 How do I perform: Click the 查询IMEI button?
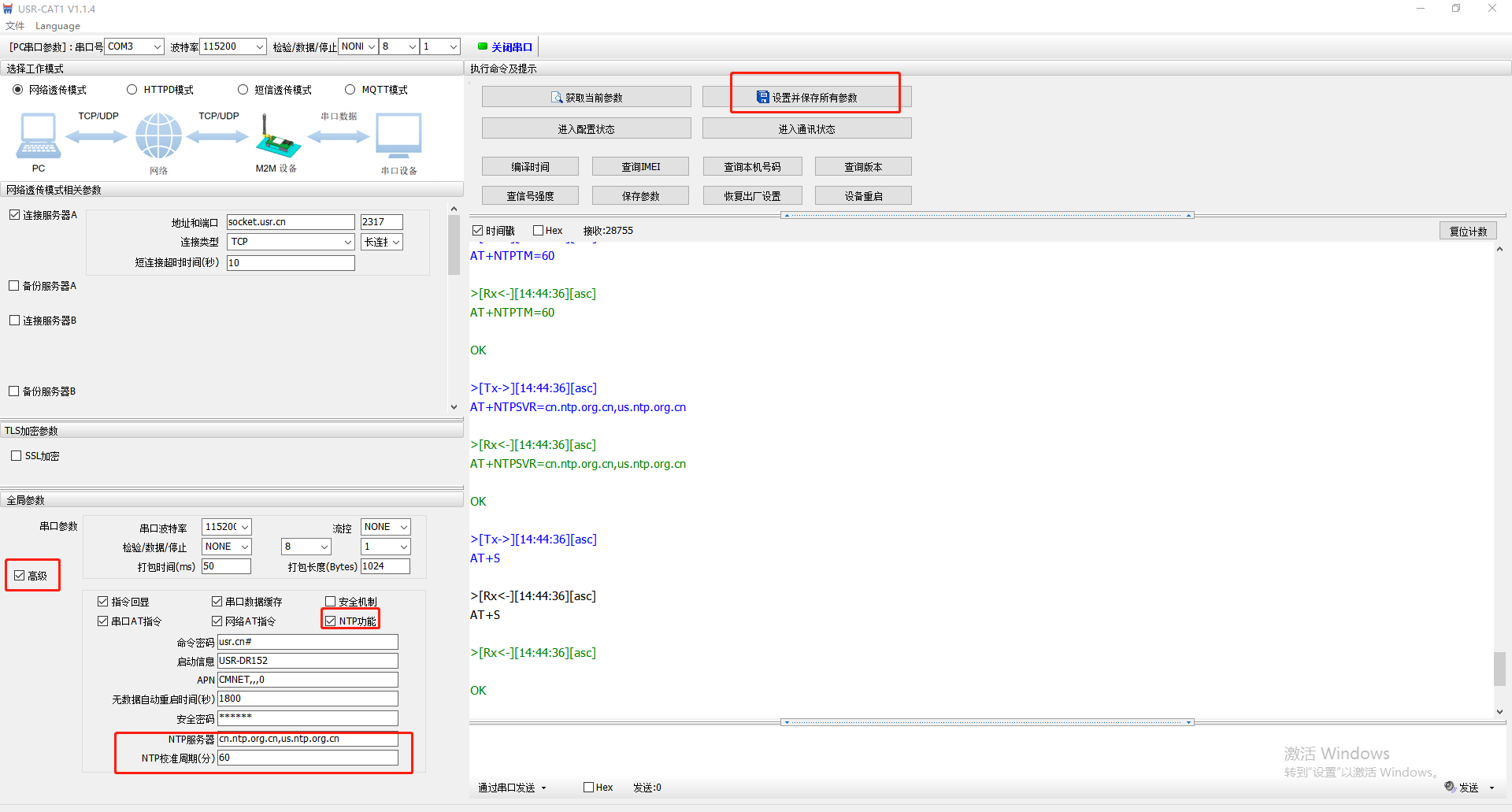[640, 167]
